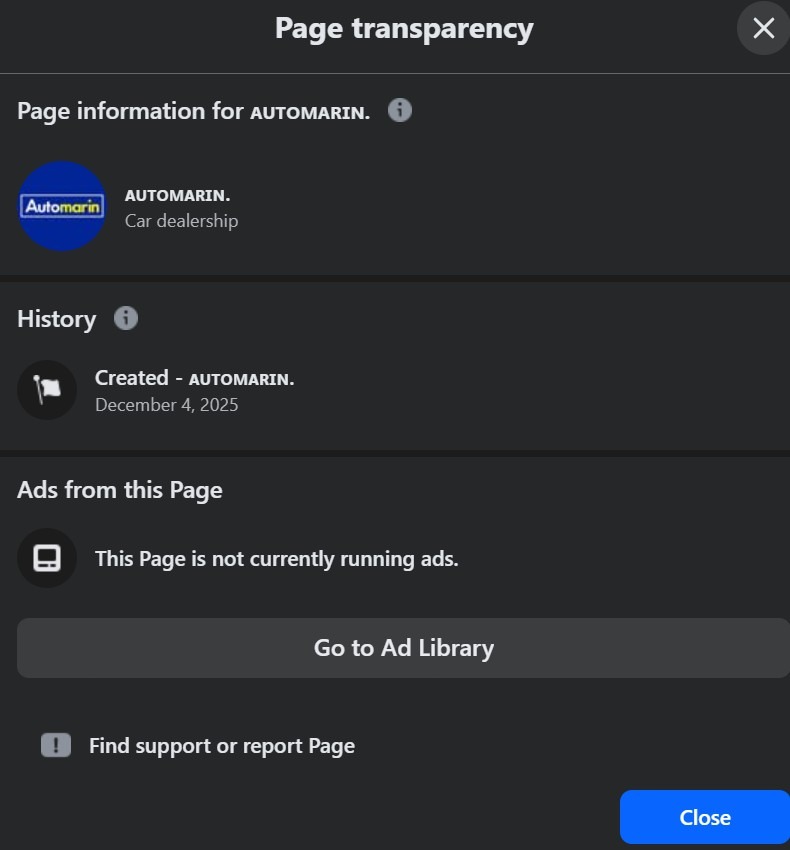Select Find support or report Page

[221, 746]
